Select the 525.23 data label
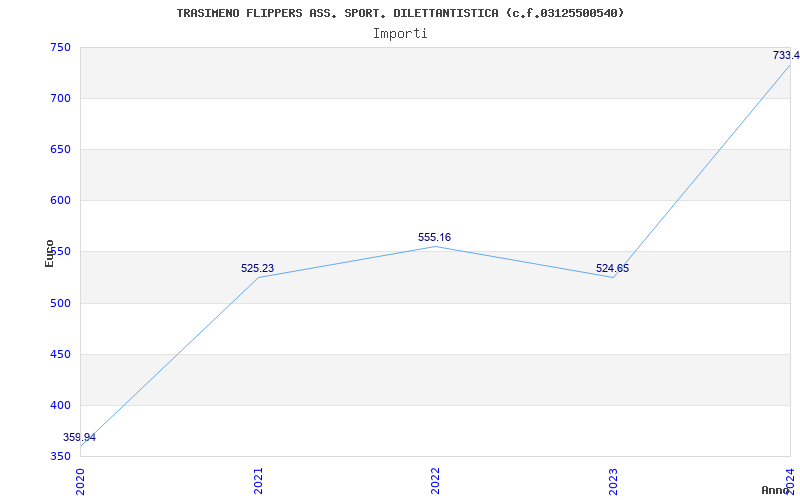The width and height of the screenshot is (800, 500). (257, 268)
